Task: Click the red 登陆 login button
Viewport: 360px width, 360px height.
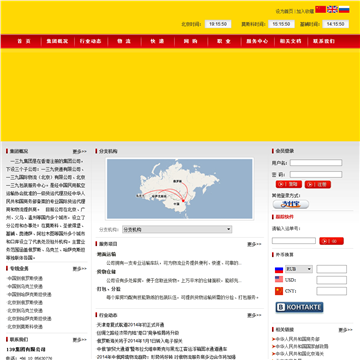Action: click(289, 184)
